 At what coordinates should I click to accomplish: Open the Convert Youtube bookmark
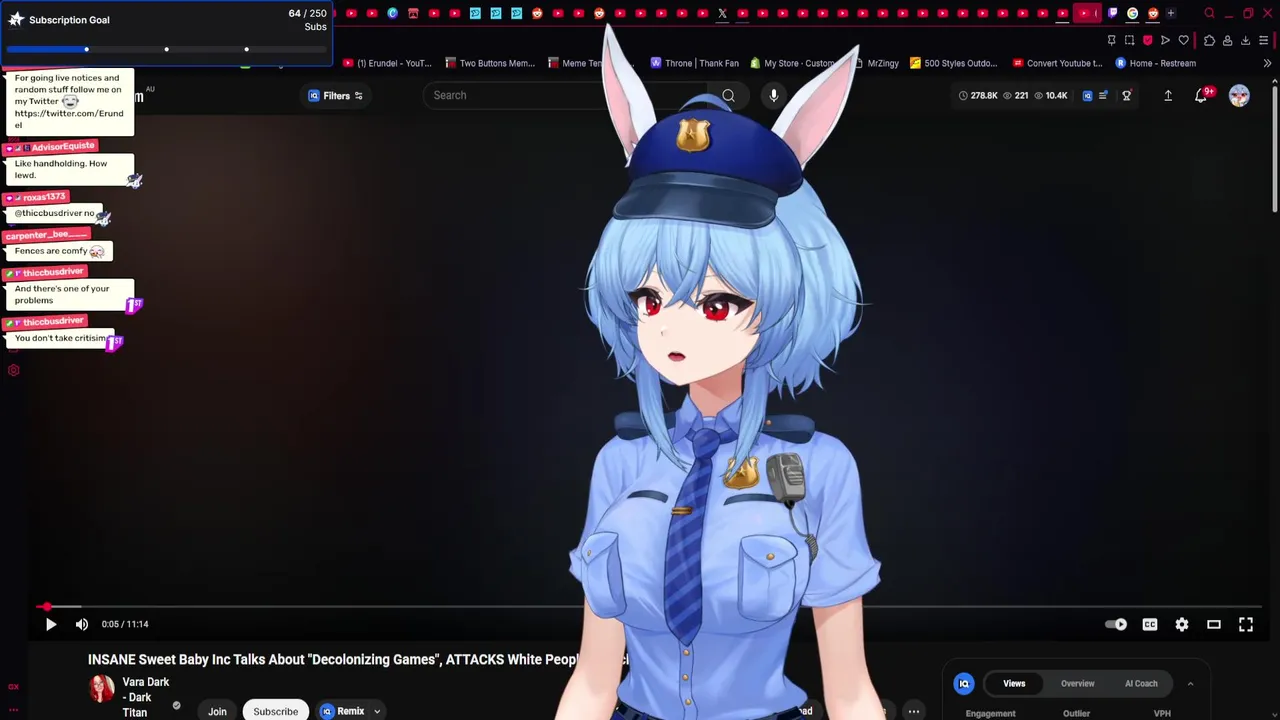coord(1057,63)
